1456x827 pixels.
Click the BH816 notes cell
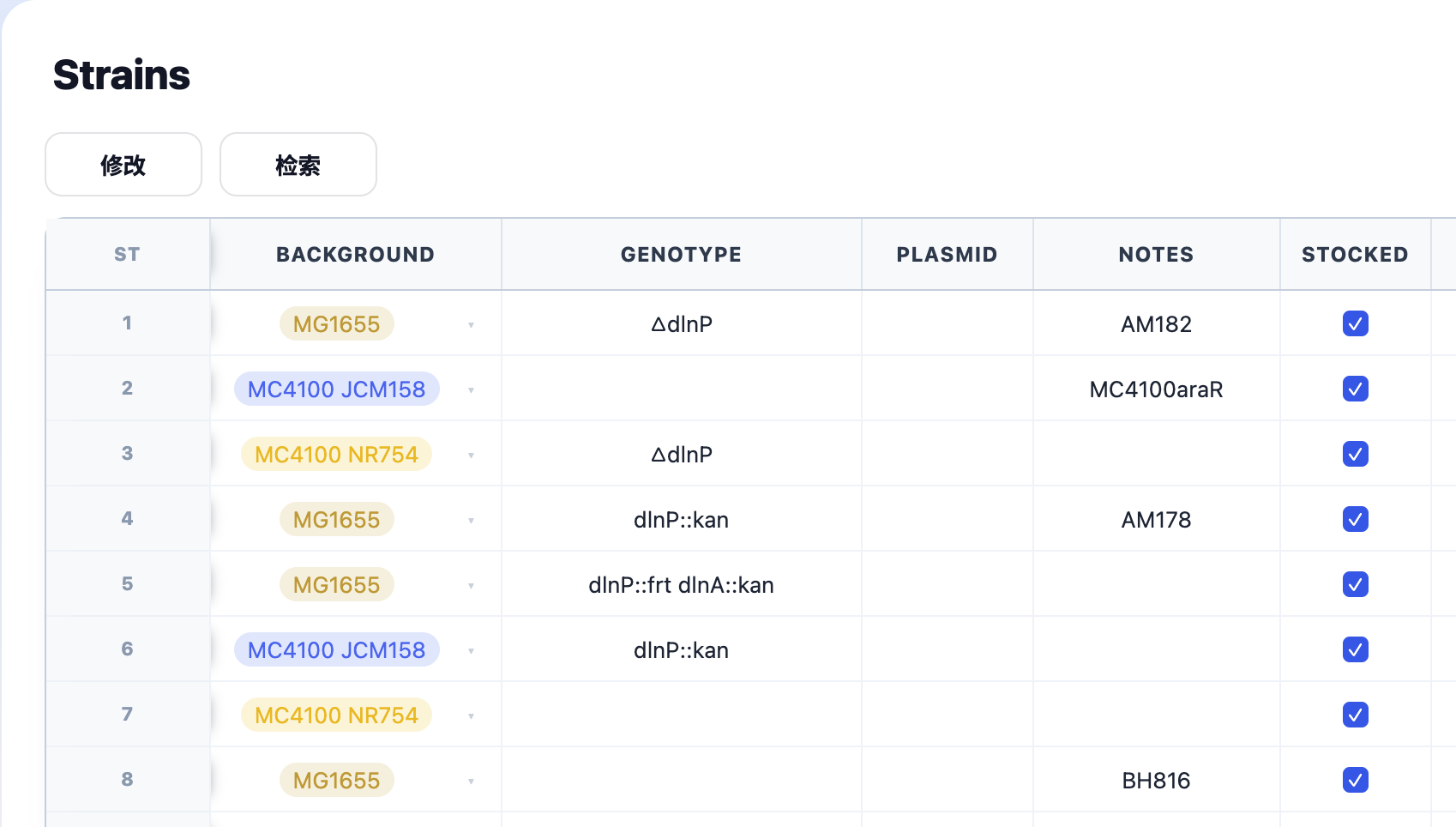[x=1157, y=780]
